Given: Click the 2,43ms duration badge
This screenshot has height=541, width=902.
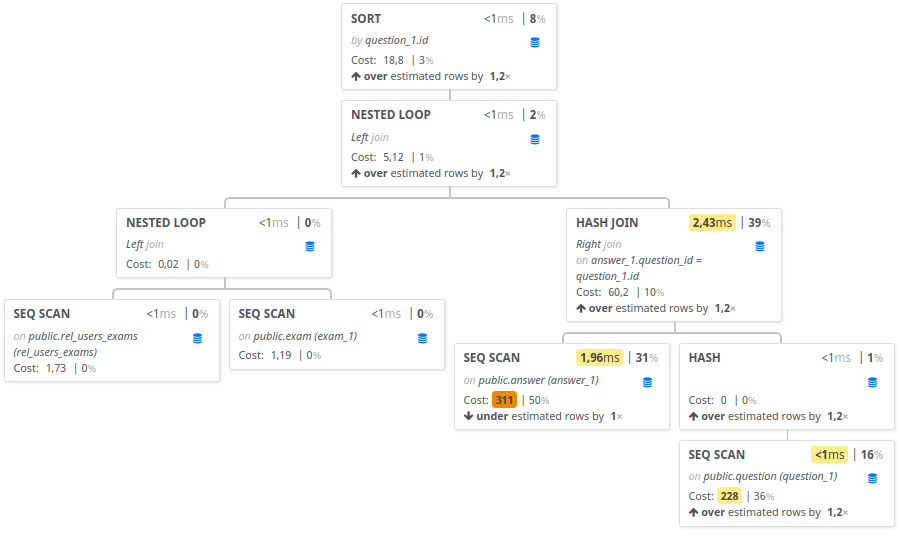Looking at the screenshot, I should click(x=712, y=223).
